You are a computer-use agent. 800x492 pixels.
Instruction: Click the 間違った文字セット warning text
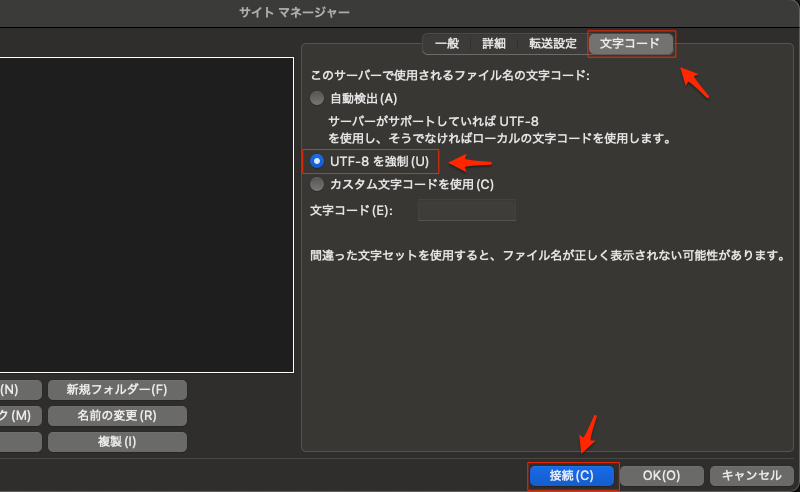pos(545,256)
